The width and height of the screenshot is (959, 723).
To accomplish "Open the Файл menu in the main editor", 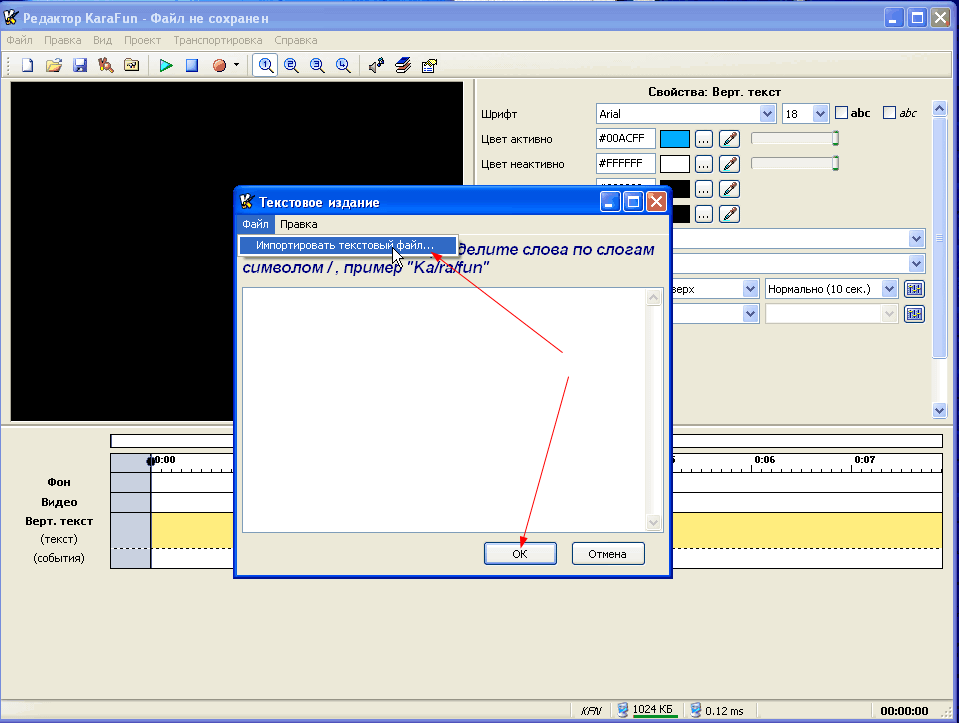I will (x=20, y=40).
